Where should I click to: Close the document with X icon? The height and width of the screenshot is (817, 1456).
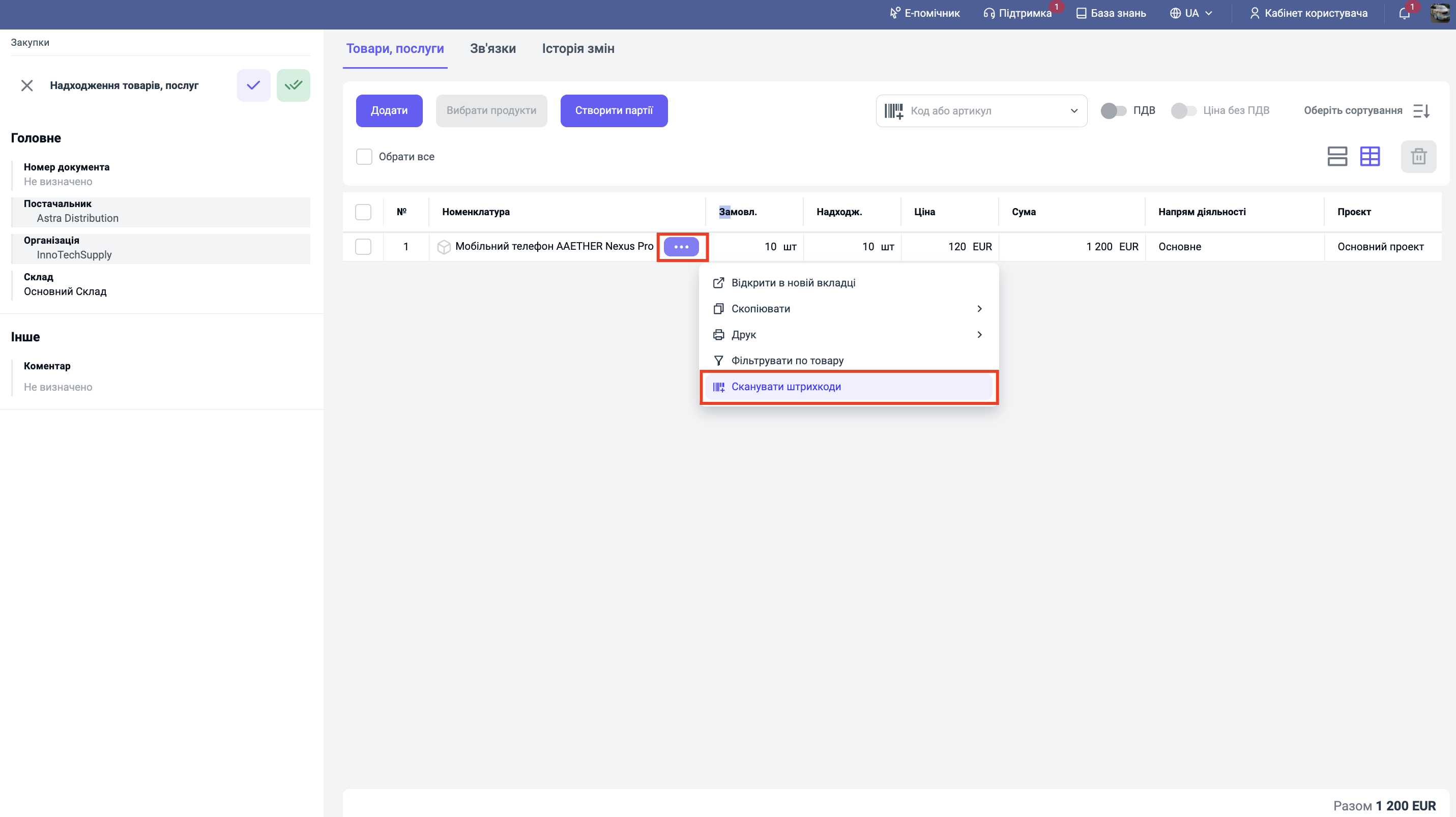(26, 85)
